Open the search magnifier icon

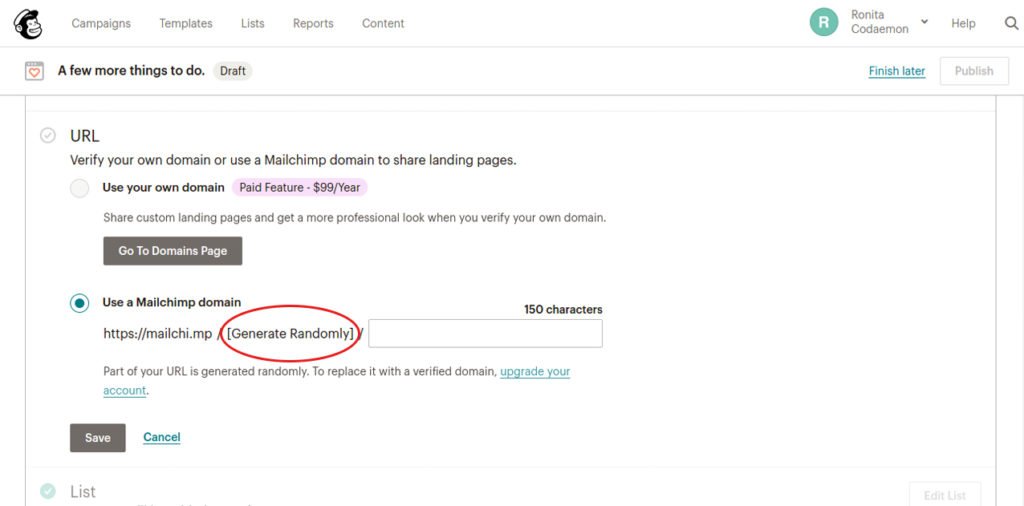click(x=1011, y=24)
